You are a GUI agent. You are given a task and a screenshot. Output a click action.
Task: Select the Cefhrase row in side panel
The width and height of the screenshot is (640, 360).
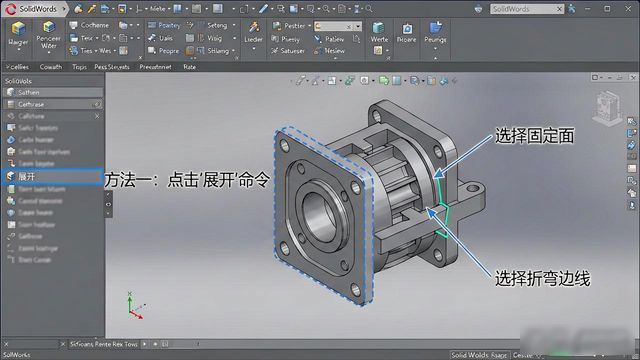tap(53, 104)
